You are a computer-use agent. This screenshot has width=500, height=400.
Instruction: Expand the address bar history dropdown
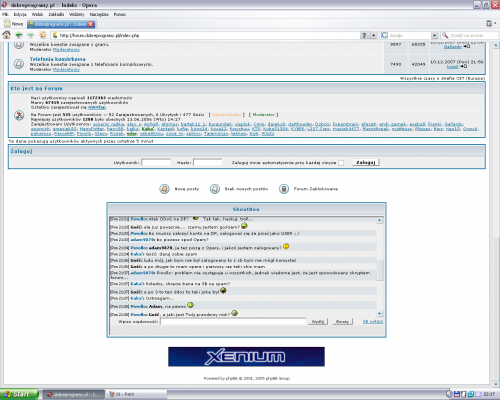pyautogui.click(x=374, y=35)
